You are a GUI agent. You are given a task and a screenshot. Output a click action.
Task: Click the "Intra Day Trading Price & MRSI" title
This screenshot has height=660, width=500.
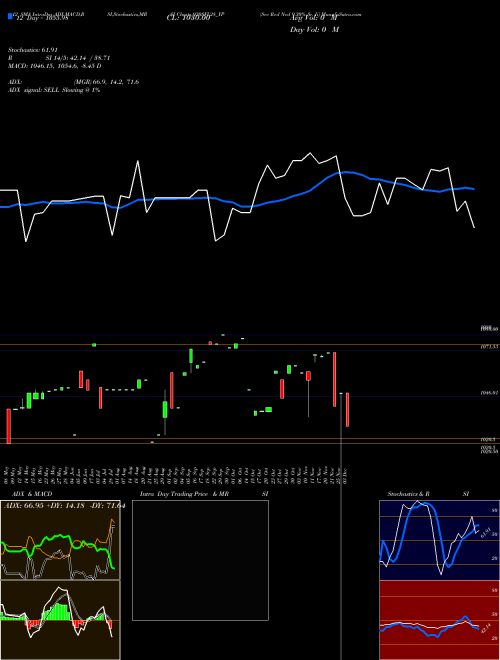pos(204,494)
